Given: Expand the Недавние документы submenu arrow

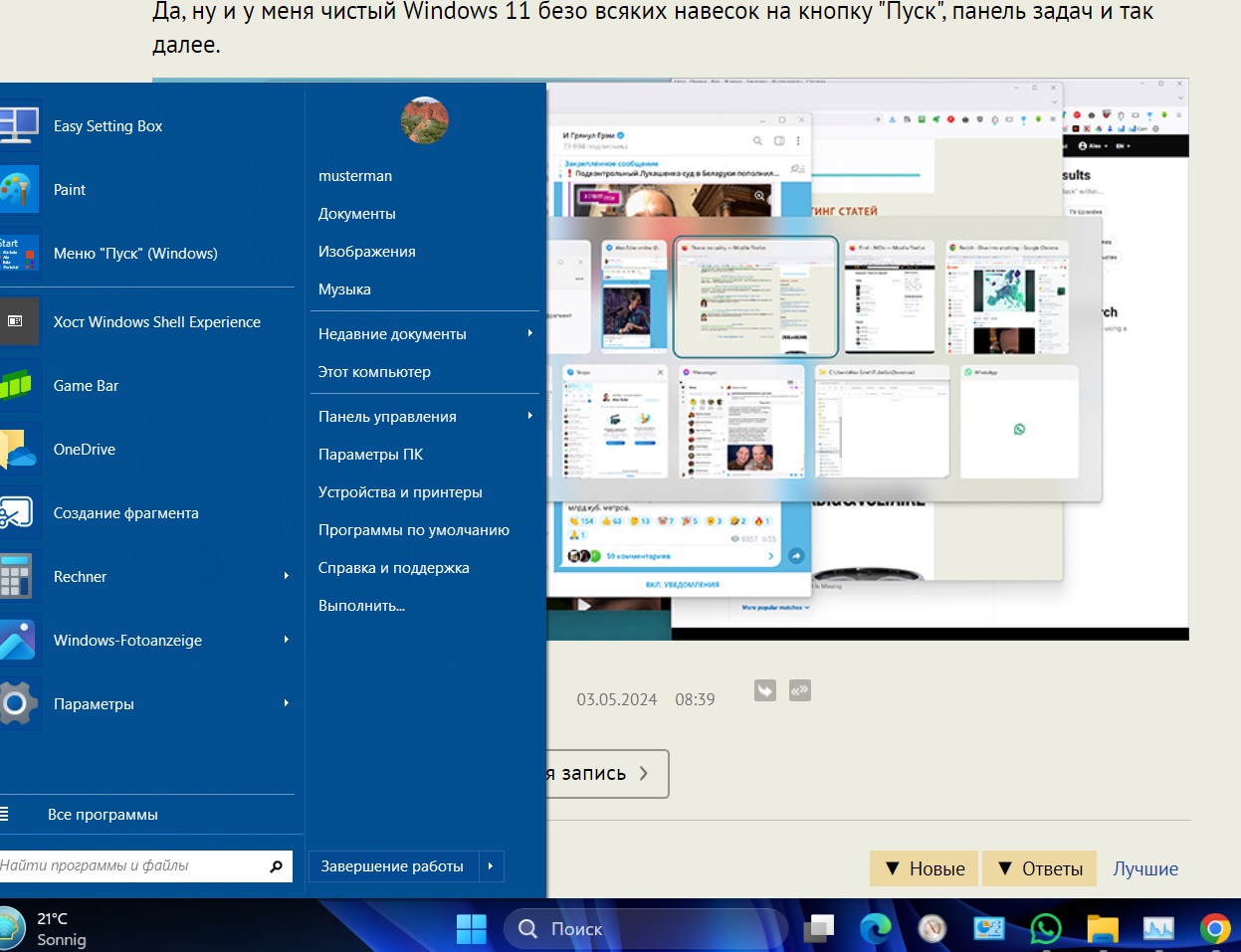Looking at the screenshot, I should click(529, 333).
